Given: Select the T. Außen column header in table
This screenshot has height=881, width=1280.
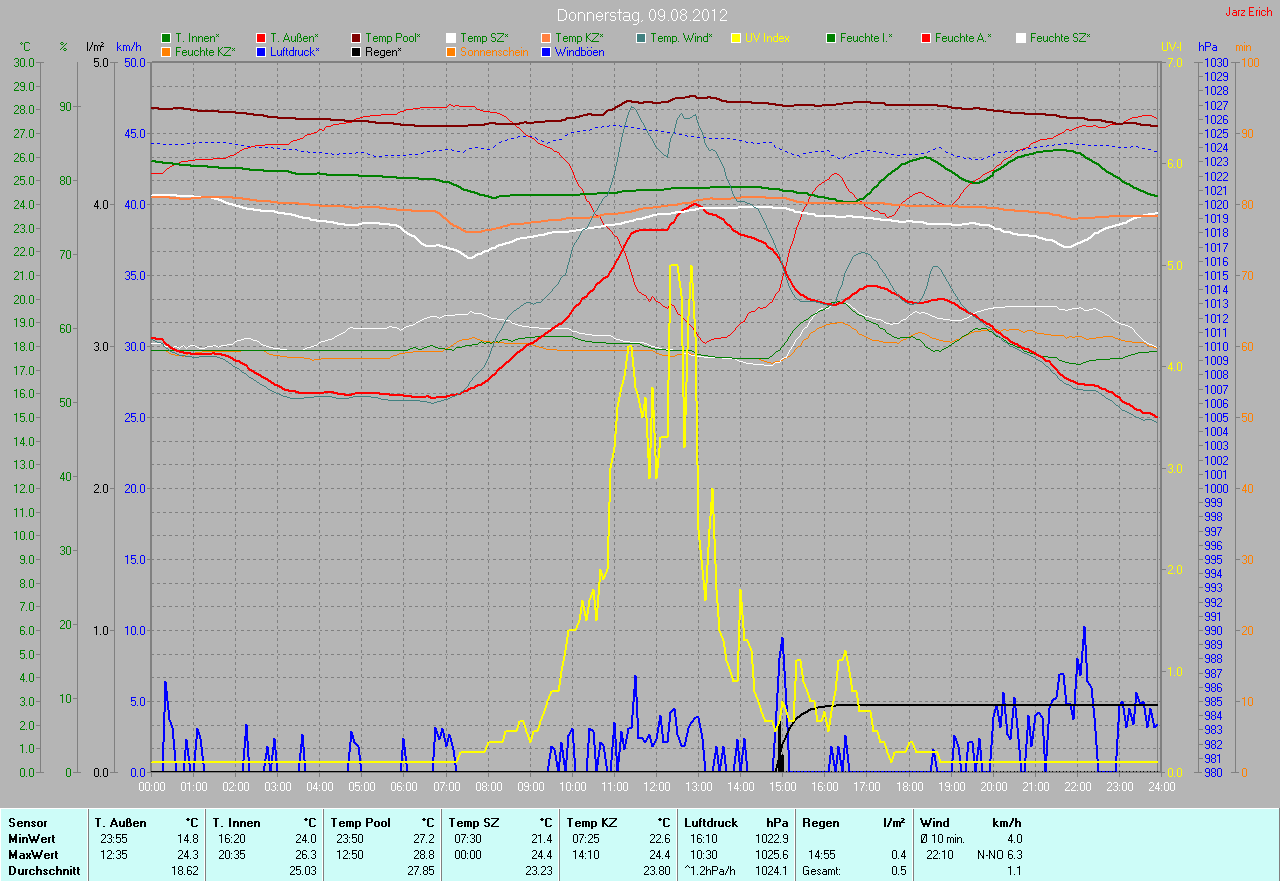Looking at the screenshot, I should coord(120,822).
